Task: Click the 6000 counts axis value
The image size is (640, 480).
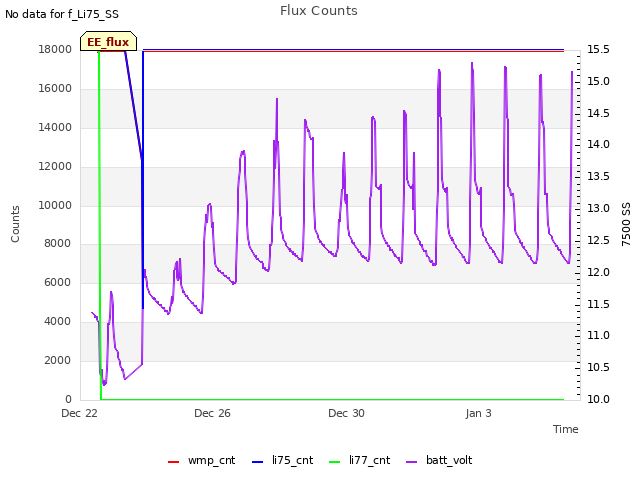Action: 58,282
